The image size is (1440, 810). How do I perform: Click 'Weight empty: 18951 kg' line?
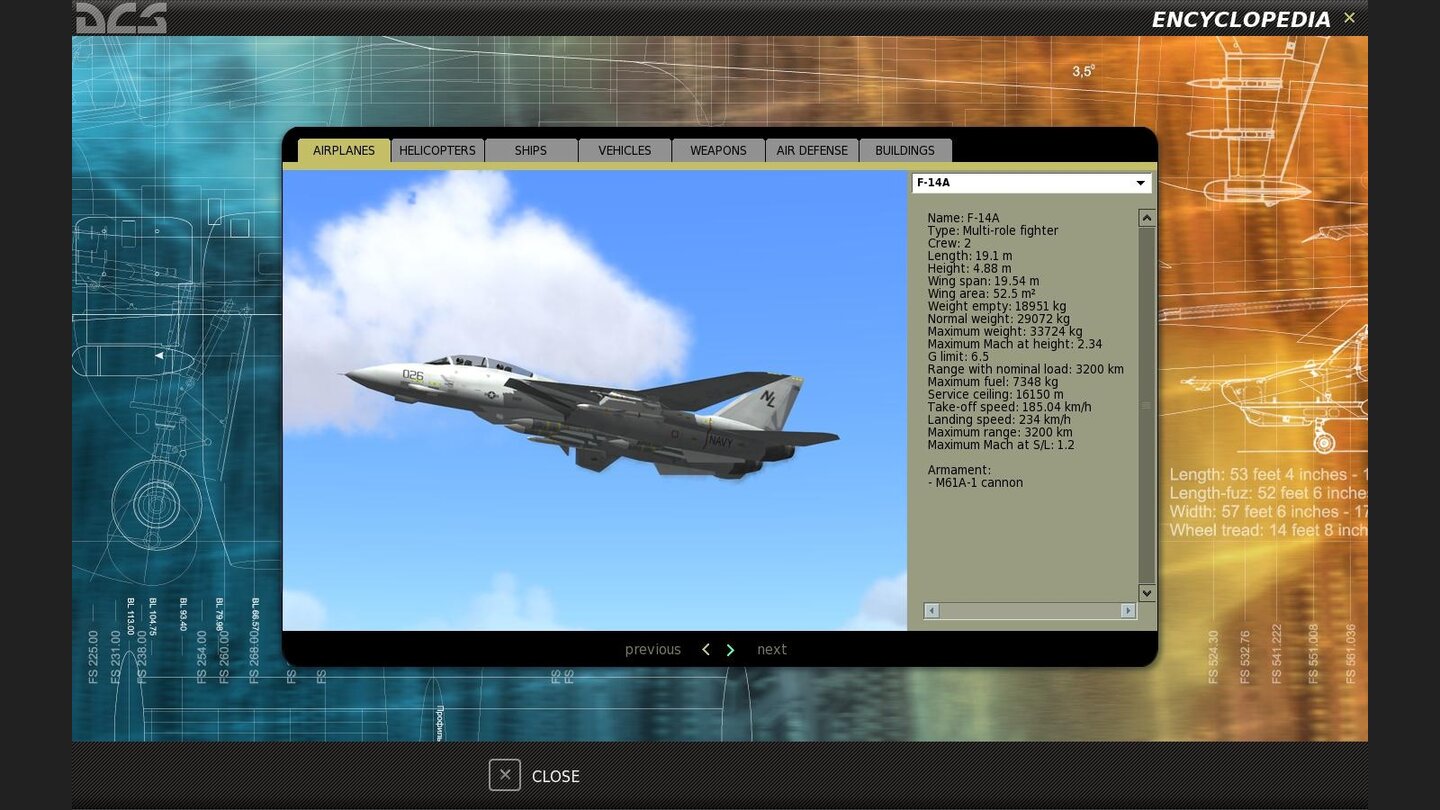point(996,307)
